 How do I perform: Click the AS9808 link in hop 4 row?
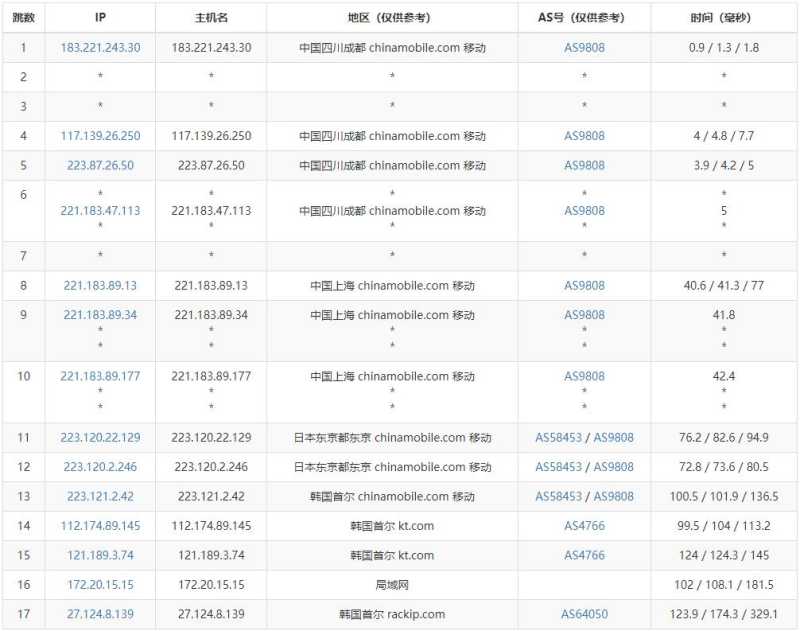(x=584, y=136)
